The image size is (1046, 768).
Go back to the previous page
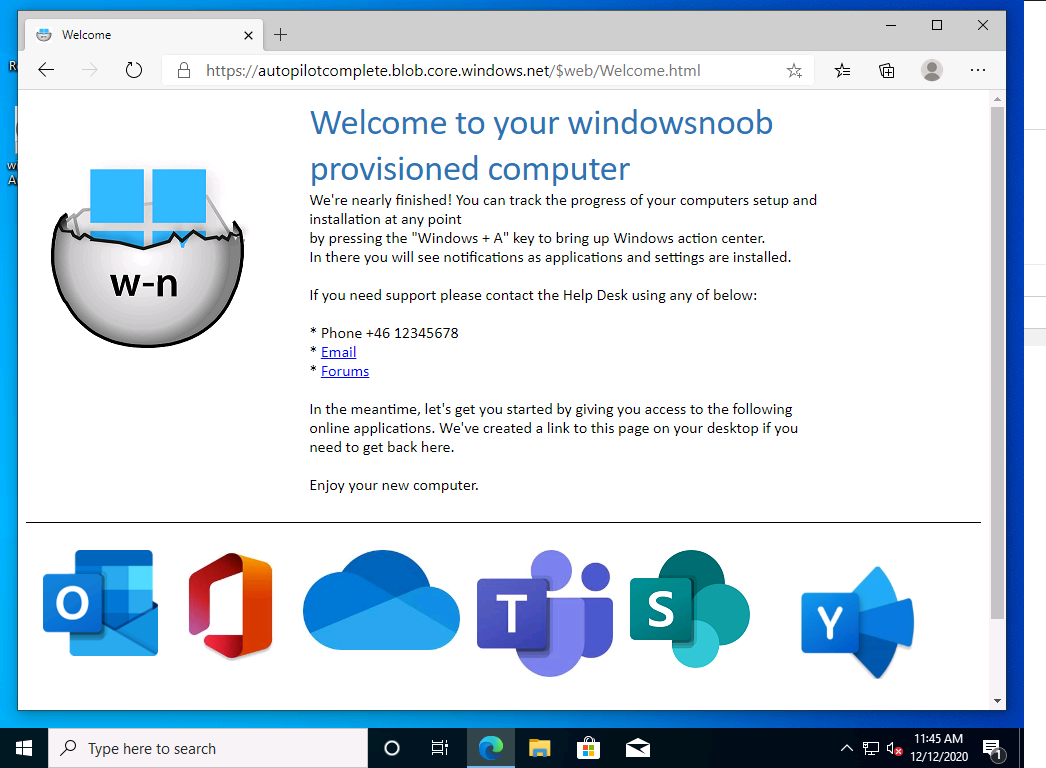click(46, 70)
